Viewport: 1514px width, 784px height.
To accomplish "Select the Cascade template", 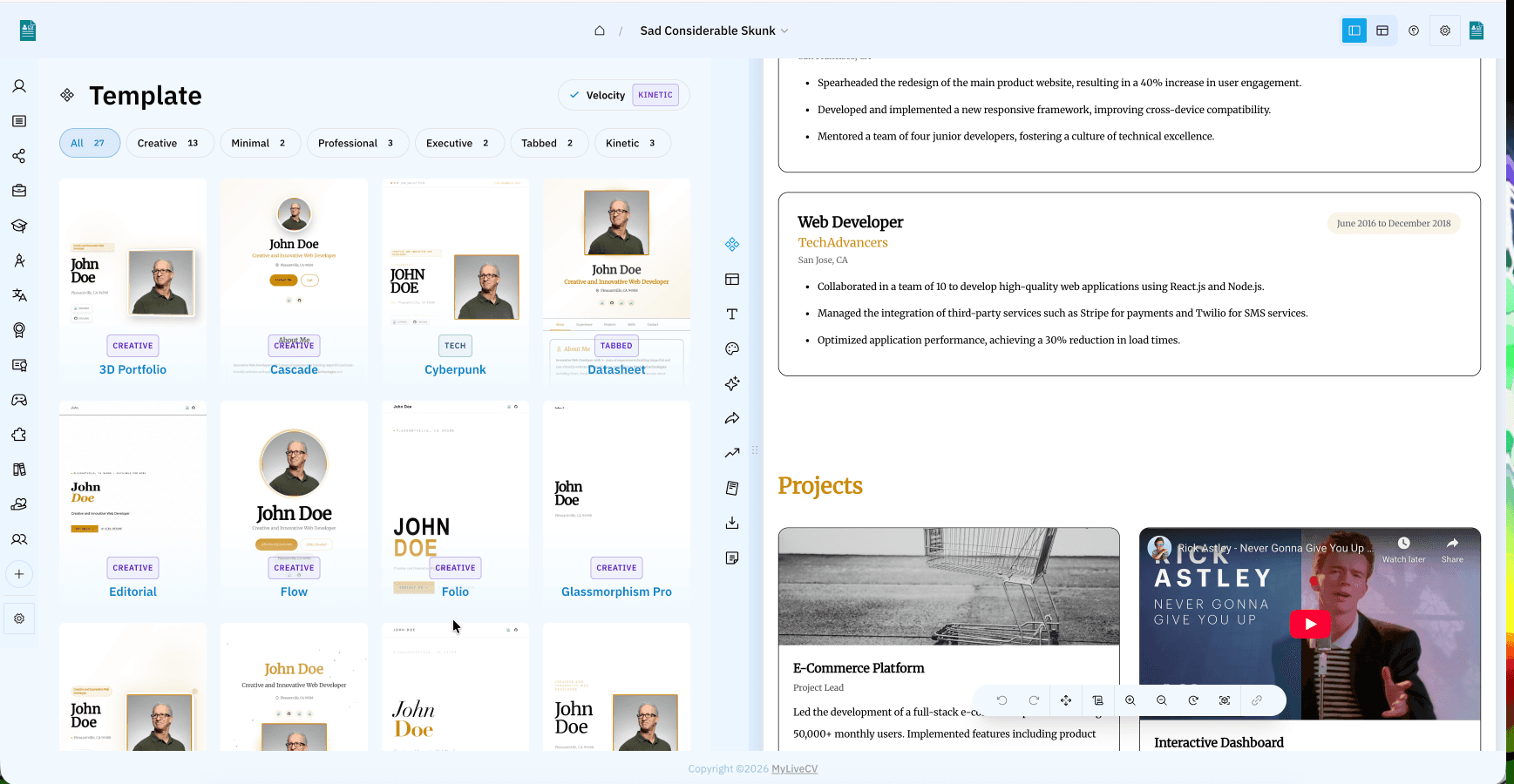I will point(294,281).
